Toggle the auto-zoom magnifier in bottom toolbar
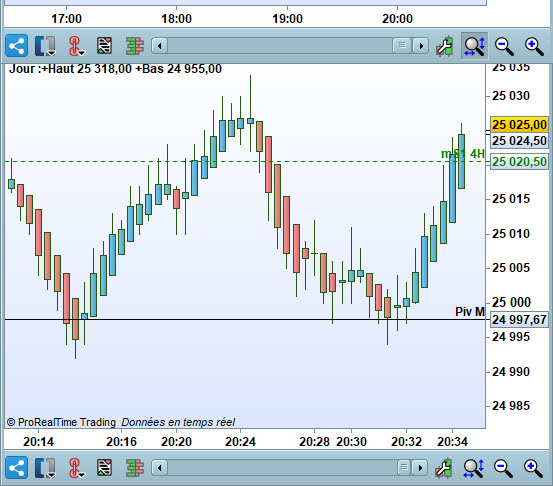The height and width of the screenshot is (486, 553). point(474,468)
